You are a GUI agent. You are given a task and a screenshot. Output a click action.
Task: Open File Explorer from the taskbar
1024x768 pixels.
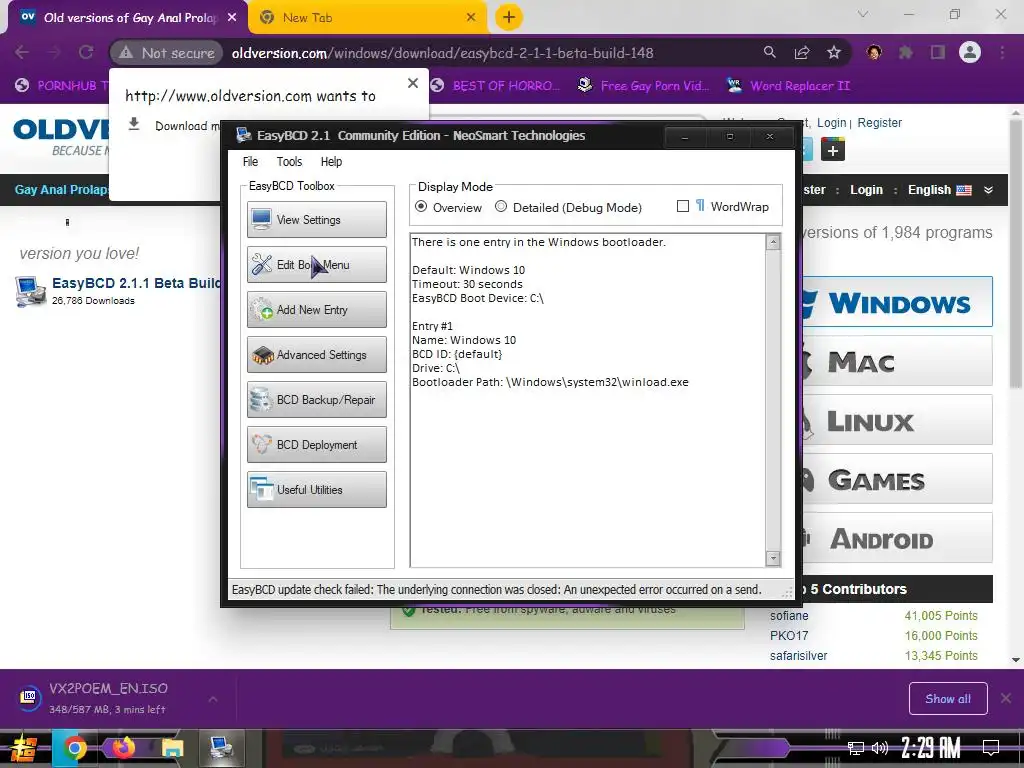pyautogui.click(x=172, y=748)
